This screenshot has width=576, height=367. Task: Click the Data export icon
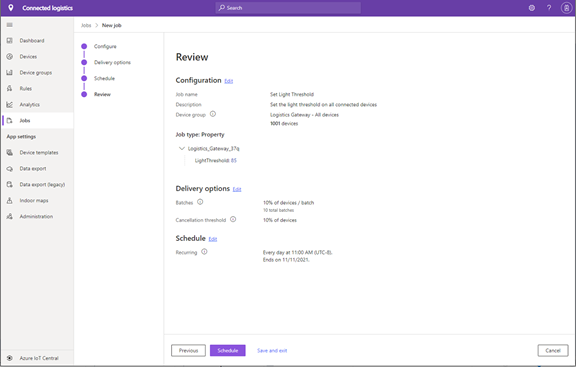[10, 169]
